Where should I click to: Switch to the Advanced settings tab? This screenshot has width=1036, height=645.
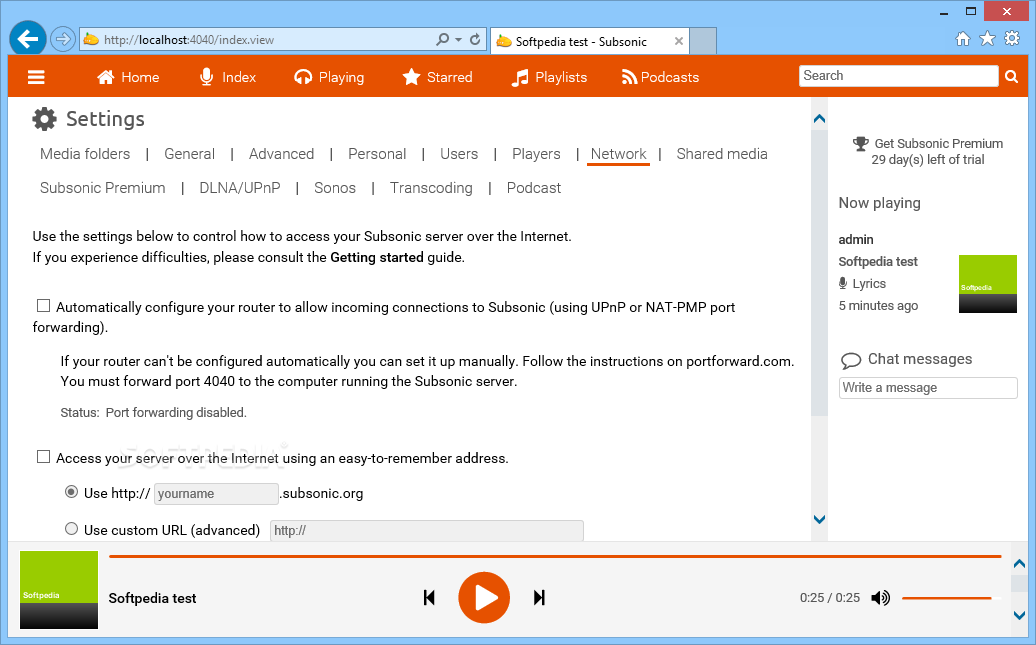(x=281, y=154)
